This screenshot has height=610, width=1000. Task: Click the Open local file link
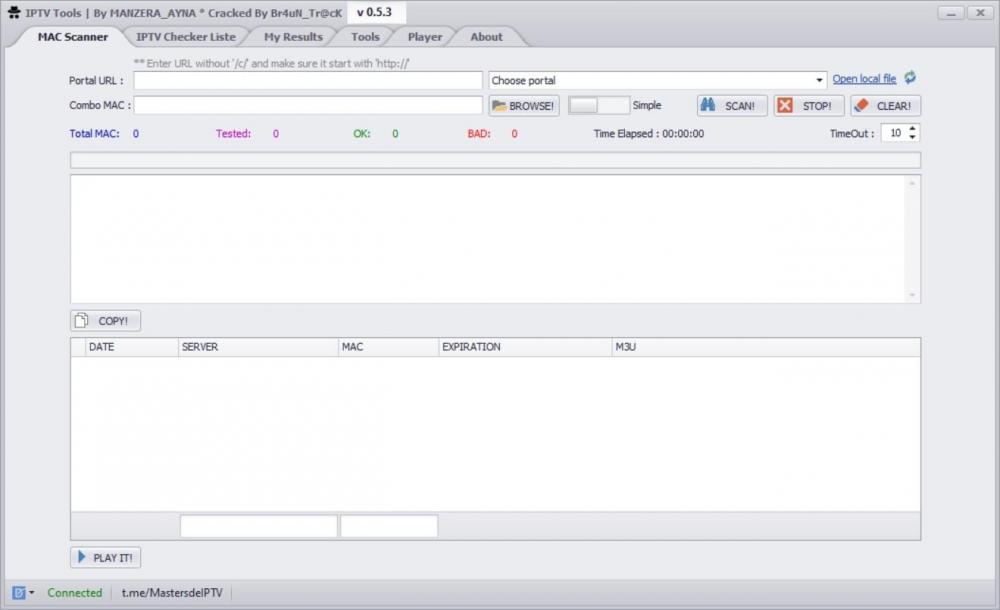click(864, 79)
